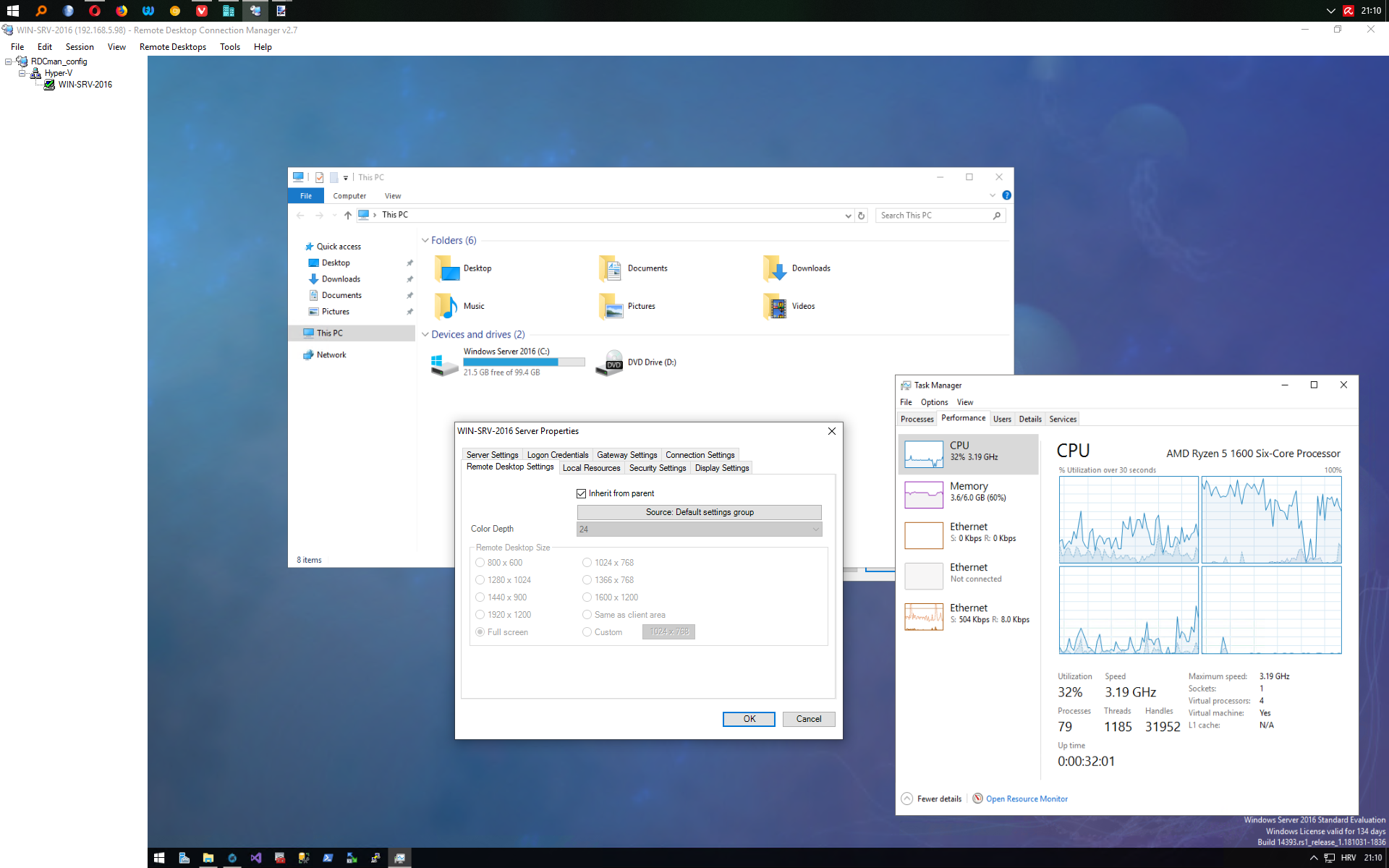Open the remote notification tray chevron

1313,858
